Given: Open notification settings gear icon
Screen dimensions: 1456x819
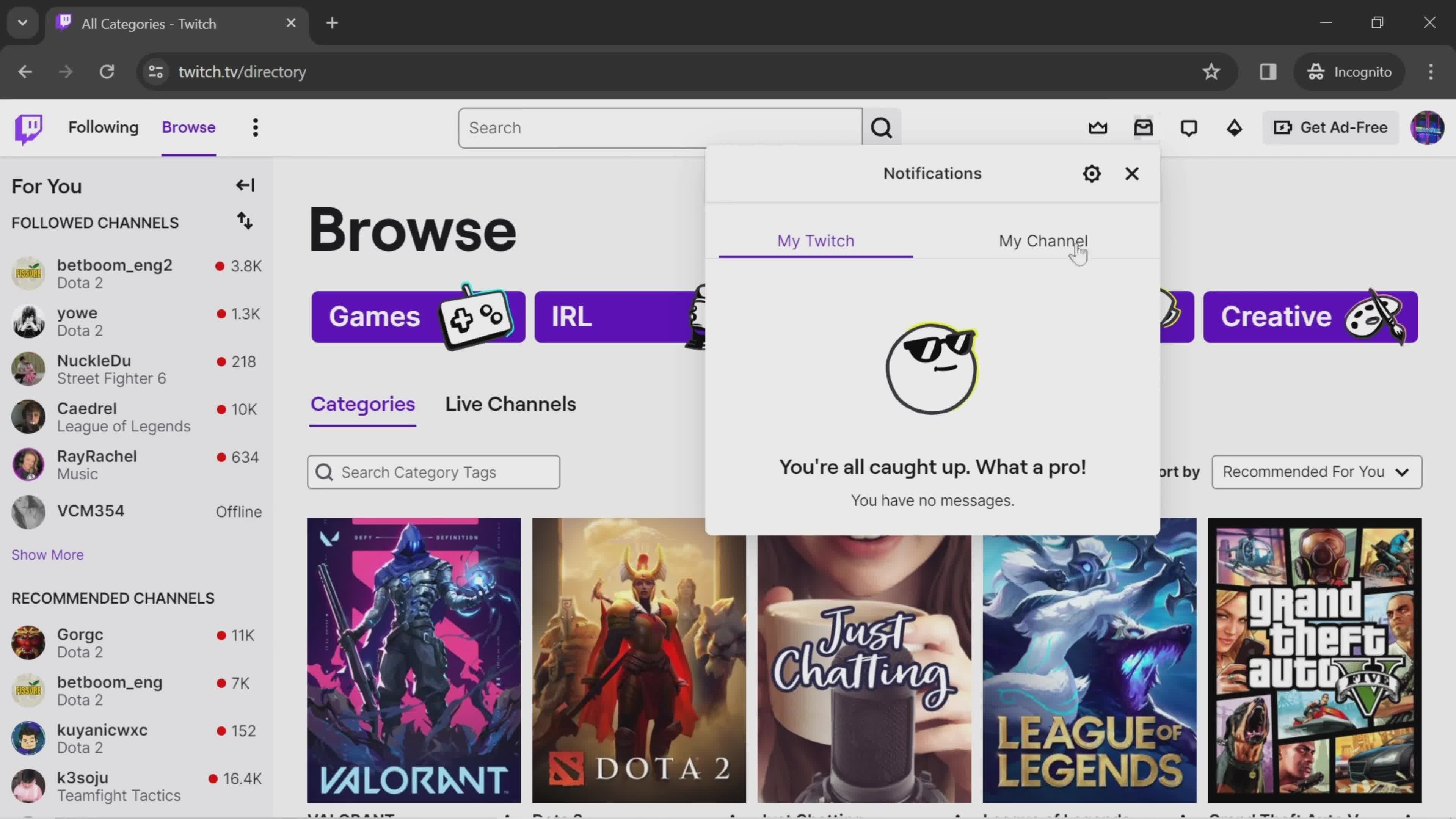Looking at the screenshot, I should pyautogui.click(x=1092, y=174).
